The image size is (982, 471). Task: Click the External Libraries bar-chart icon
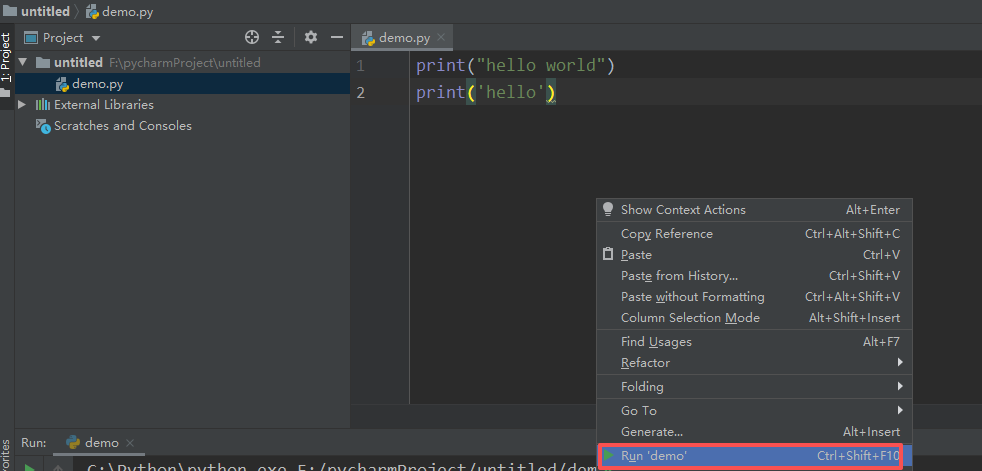coord(43,105)
